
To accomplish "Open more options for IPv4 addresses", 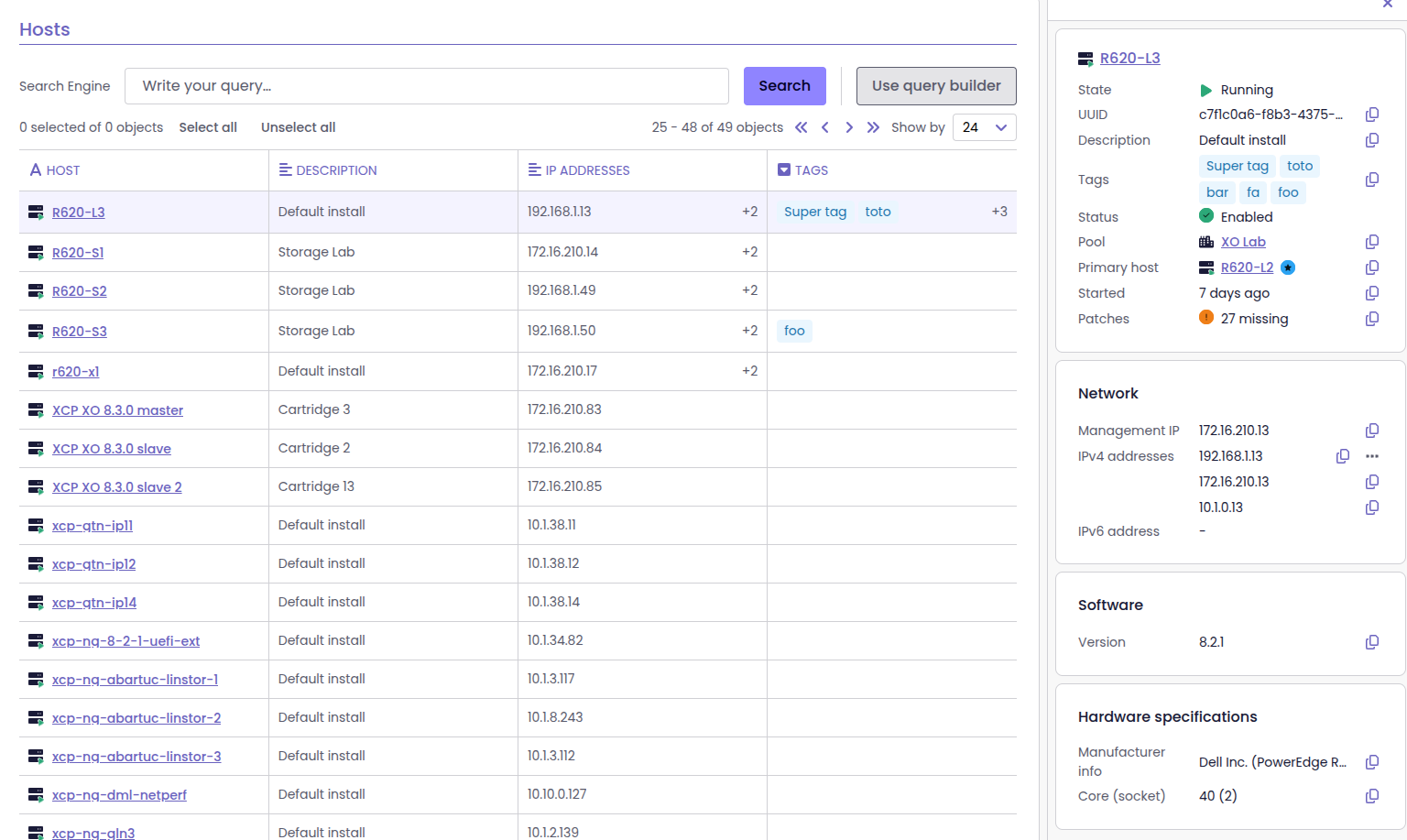I will pyautogui.click(x=1371, y=456).
